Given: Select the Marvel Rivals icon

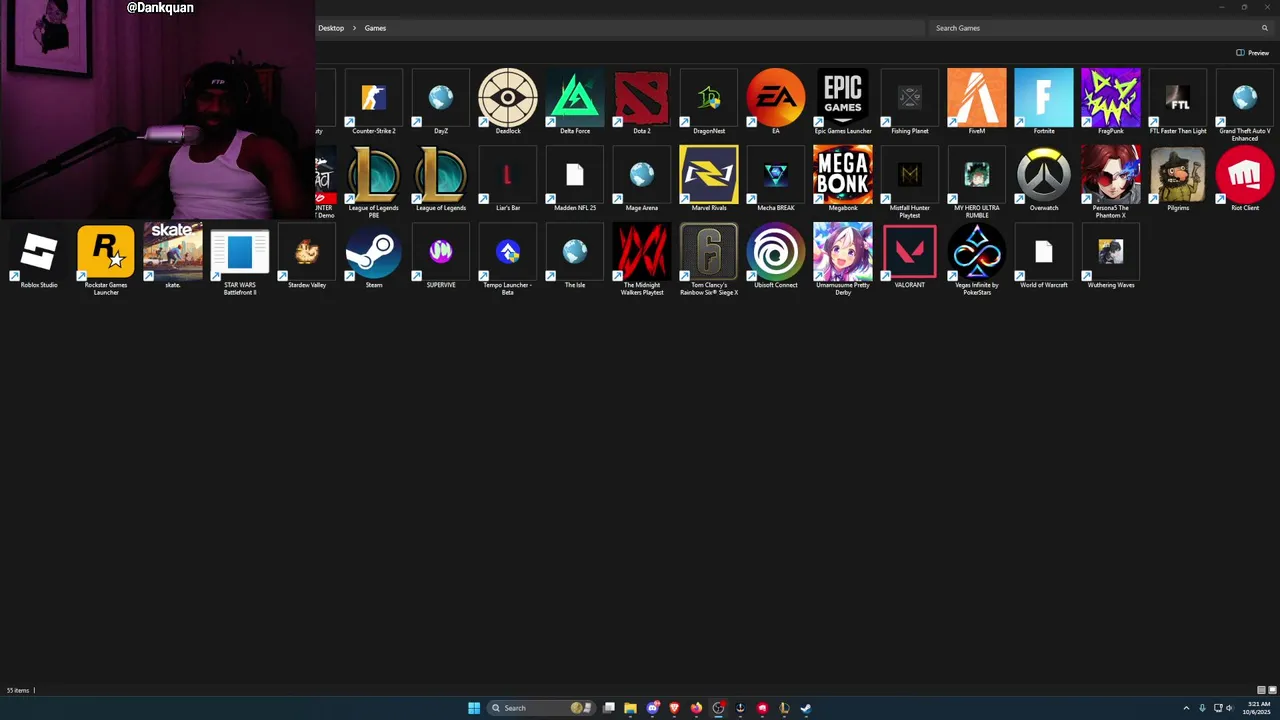Looking at the screenshot, I should click(709, 178).
